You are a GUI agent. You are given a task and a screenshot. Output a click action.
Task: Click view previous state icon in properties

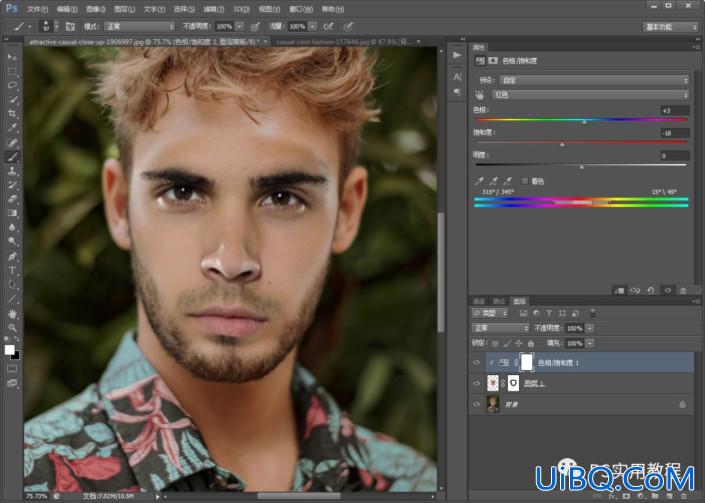635,290
